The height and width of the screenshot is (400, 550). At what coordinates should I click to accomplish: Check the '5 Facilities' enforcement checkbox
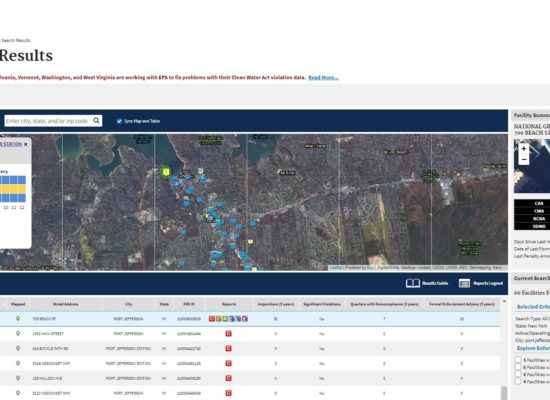518,360
